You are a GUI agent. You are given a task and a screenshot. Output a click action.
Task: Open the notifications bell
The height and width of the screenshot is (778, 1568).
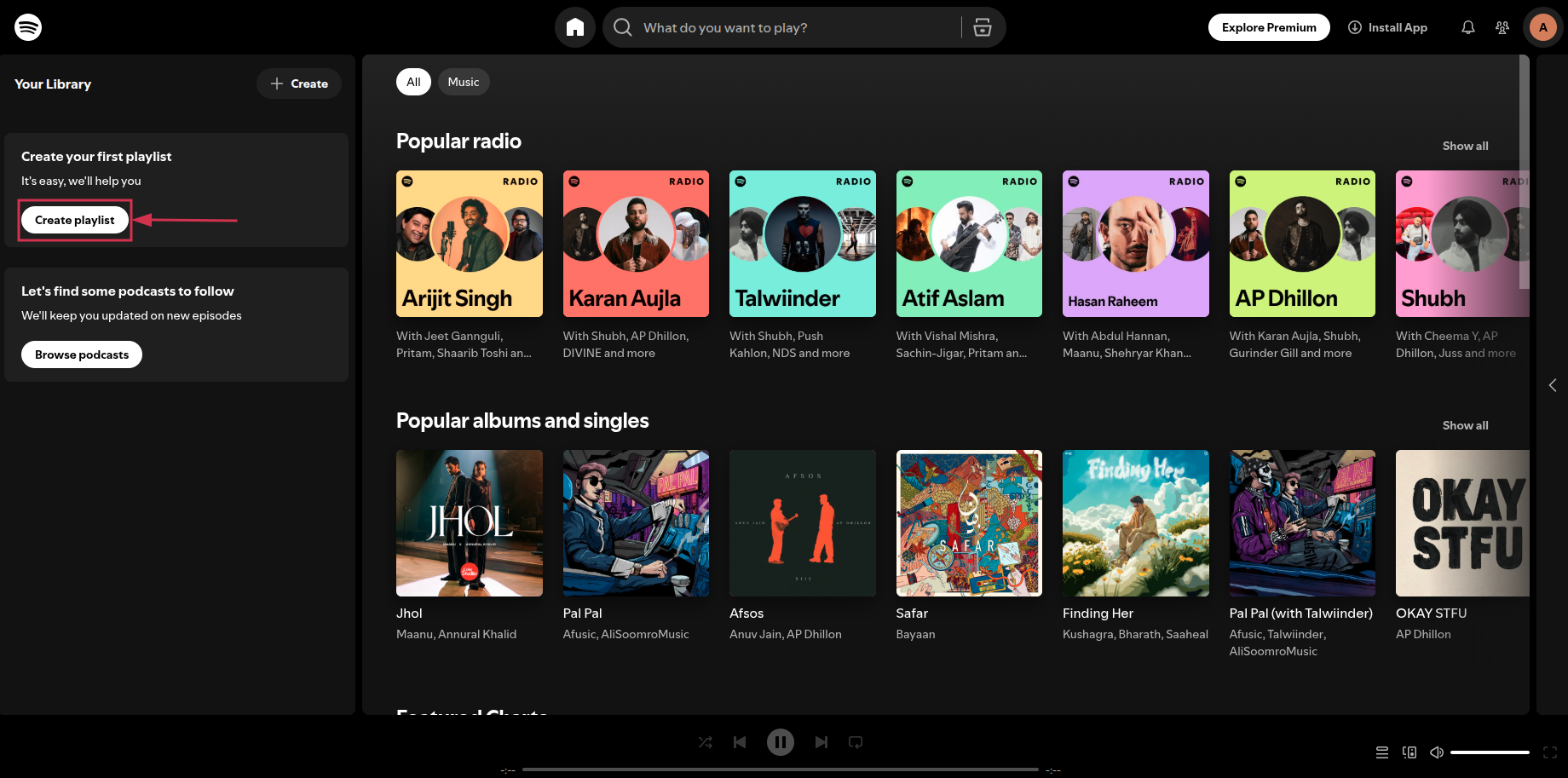click(1468, 27)
